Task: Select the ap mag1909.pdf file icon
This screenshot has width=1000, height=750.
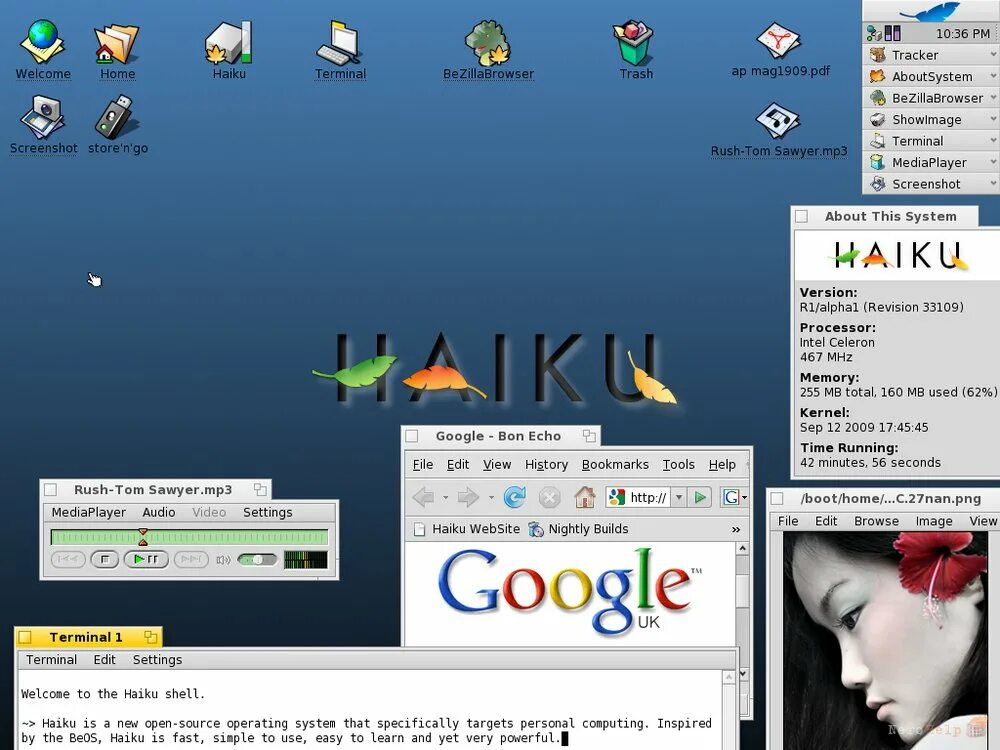Action: pyautogui.click(x=780, y=49)
